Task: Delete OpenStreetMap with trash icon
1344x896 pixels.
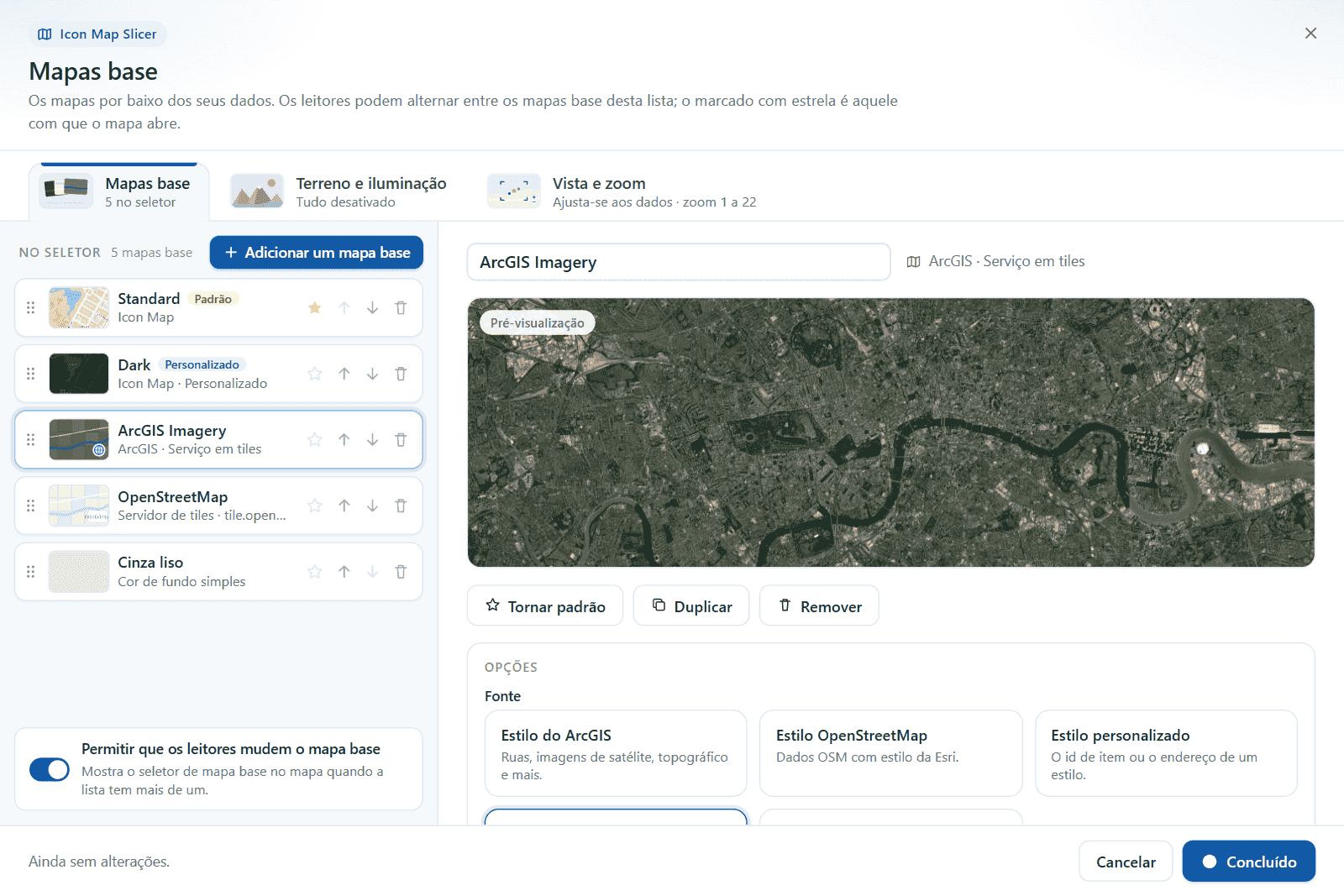Action: [x=401, y=506]
